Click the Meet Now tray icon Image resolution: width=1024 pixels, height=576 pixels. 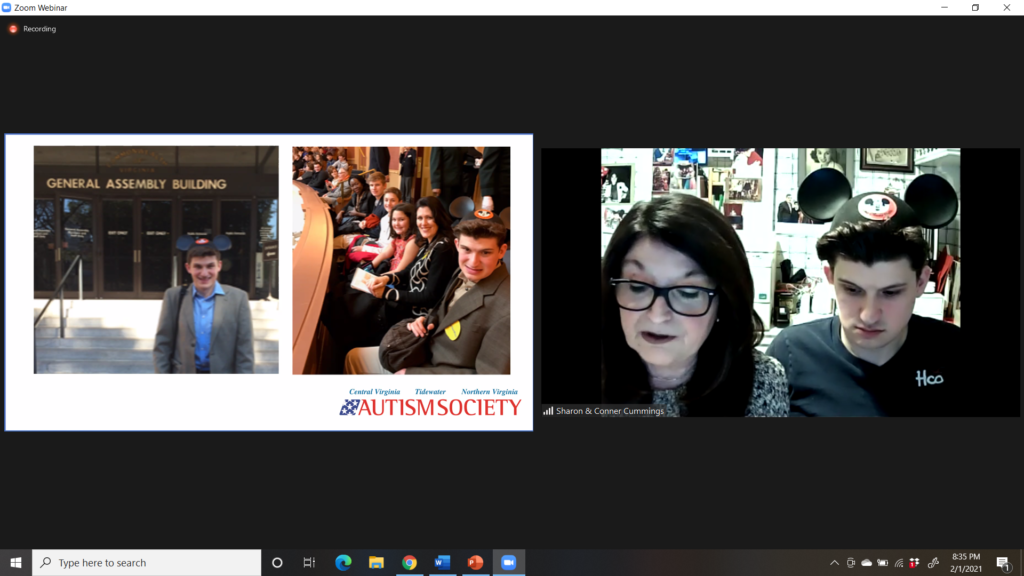coord(850,562)
